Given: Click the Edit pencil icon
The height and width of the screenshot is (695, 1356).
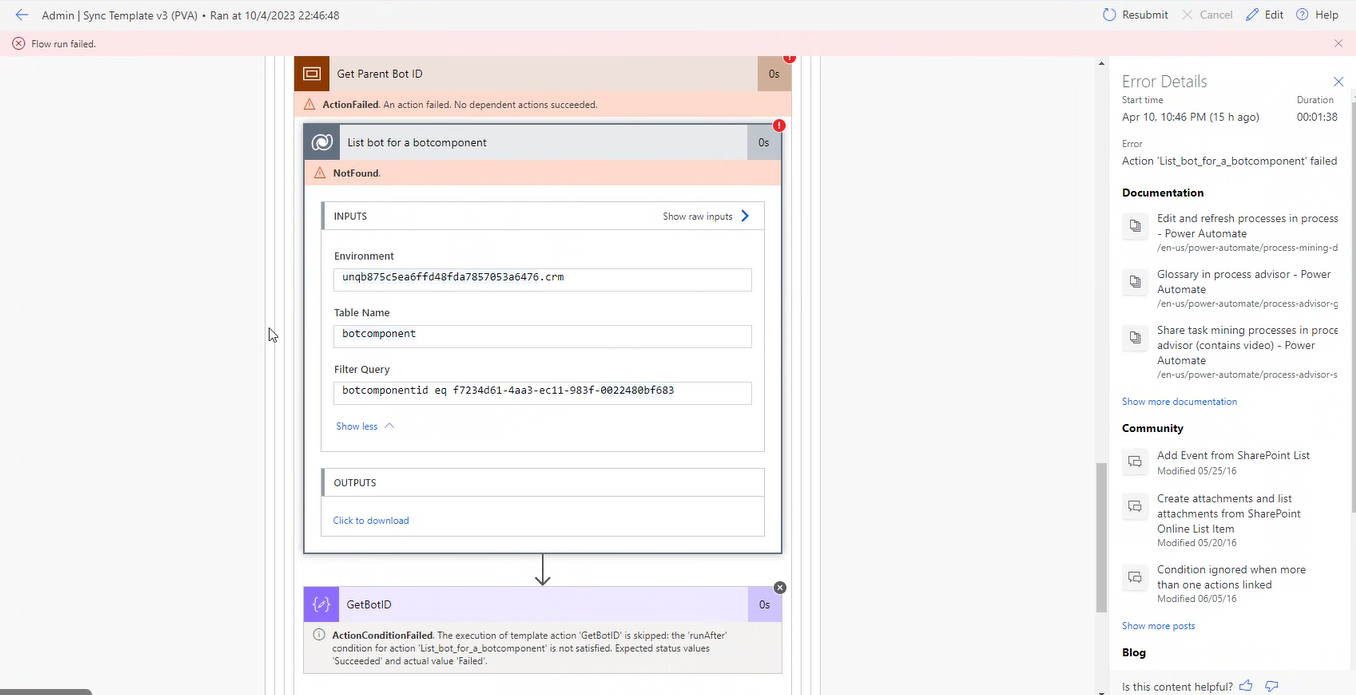Looking at the screenshot, I should click(x=1253, y=14).
